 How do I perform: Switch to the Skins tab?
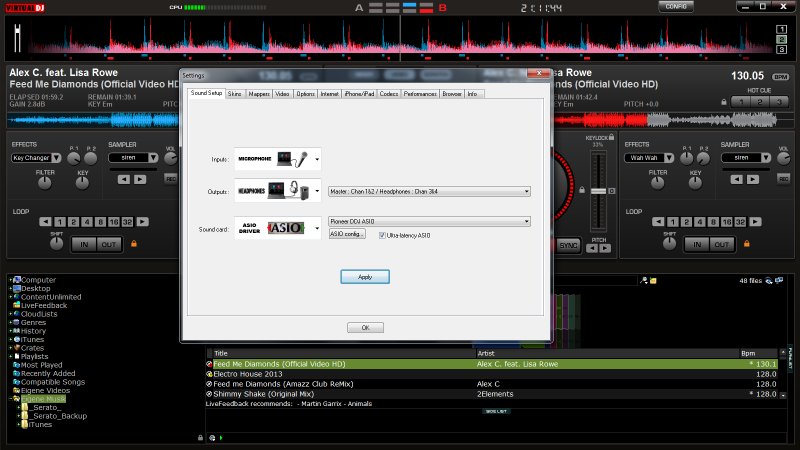tap(235, 94)
